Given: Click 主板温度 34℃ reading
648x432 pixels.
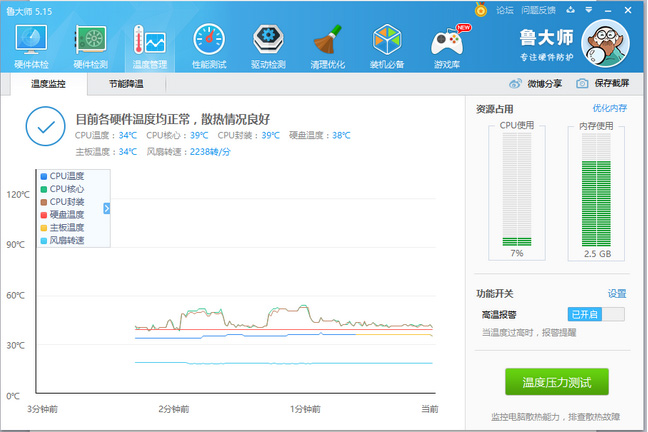Looking at the screenshot, I should click(x=106, y=152).
